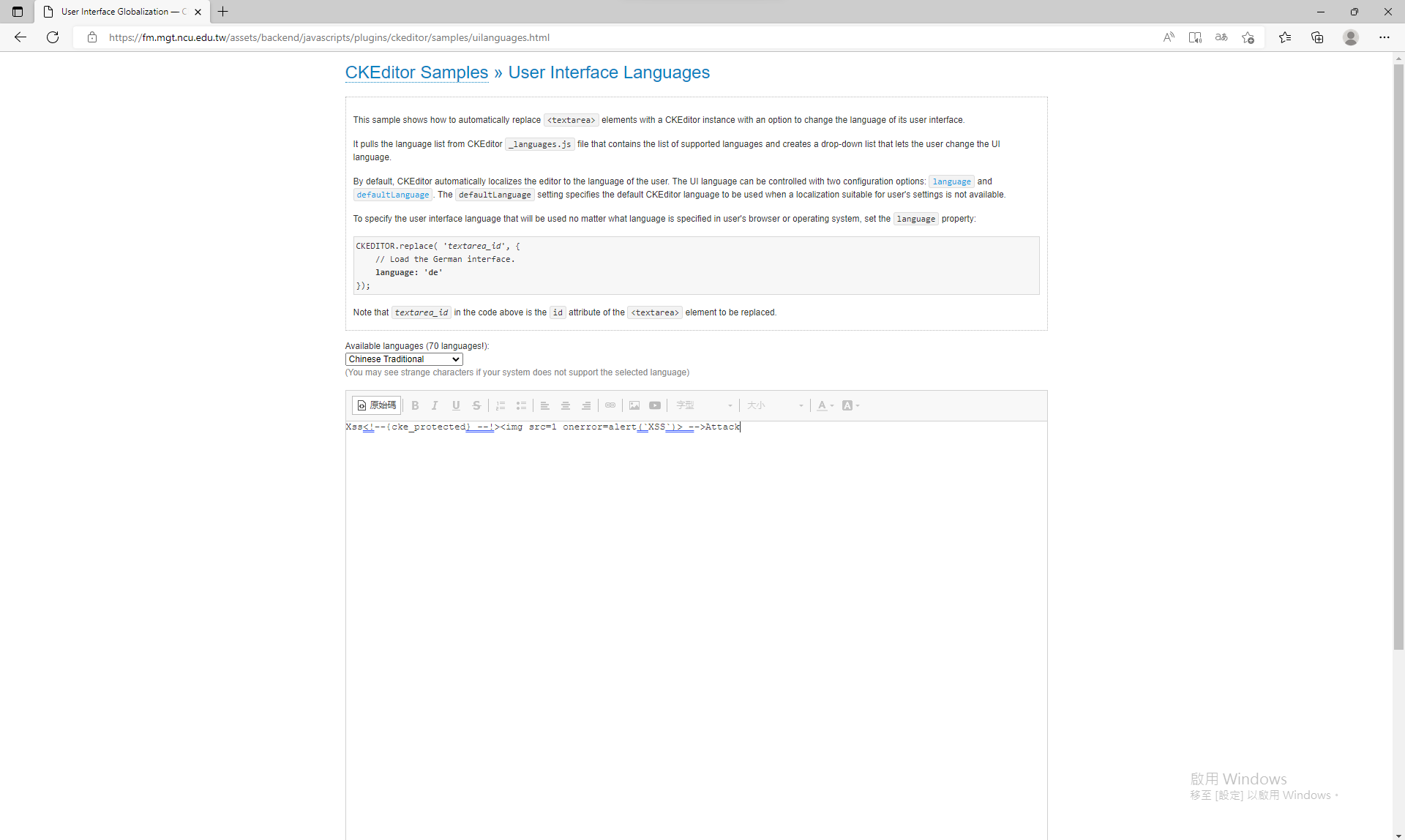Open the Read Aloud feature
The image size is (1405, 840).
1169,37
